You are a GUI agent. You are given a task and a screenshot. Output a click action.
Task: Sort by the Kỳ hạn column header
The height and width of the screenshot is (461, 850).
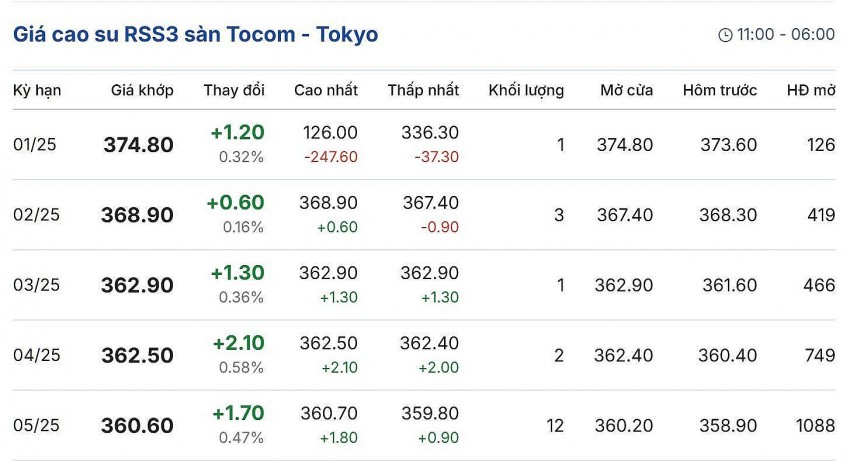[37, 90]
